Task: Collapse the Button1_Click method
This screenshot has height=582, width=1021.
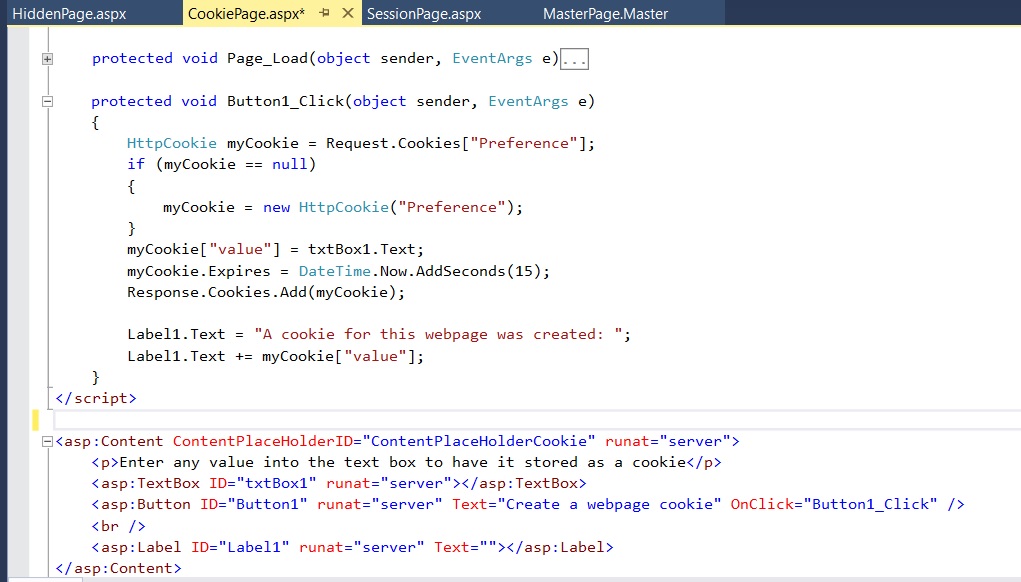Action: coord(48,102)
